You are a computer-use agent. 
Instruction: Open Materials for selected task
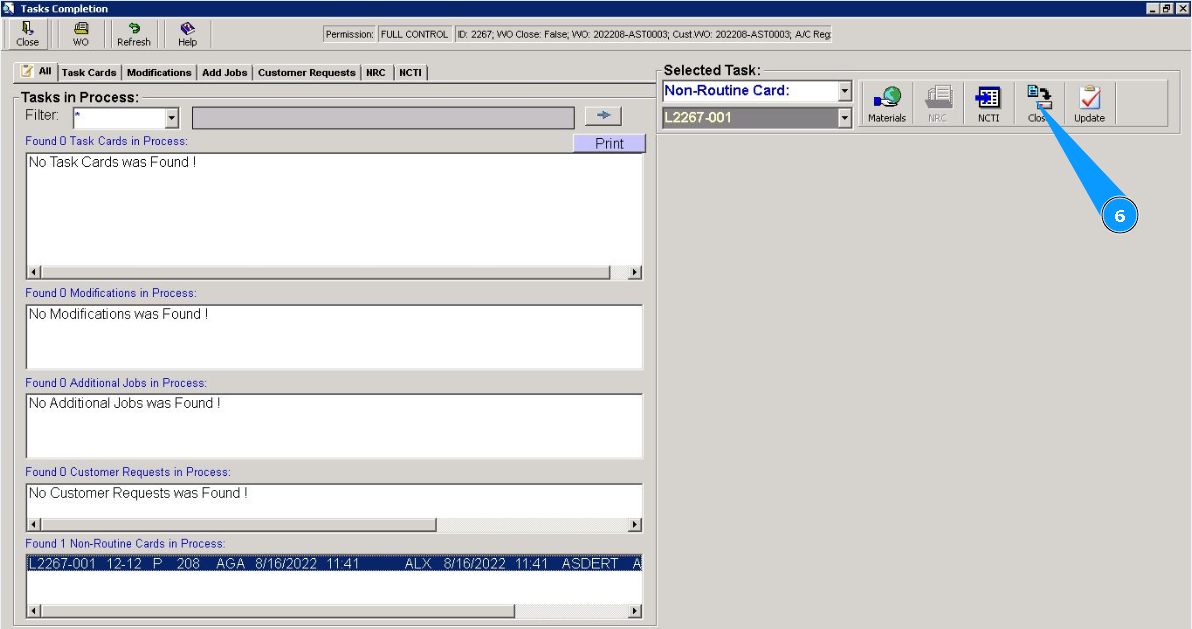(887, 103)
